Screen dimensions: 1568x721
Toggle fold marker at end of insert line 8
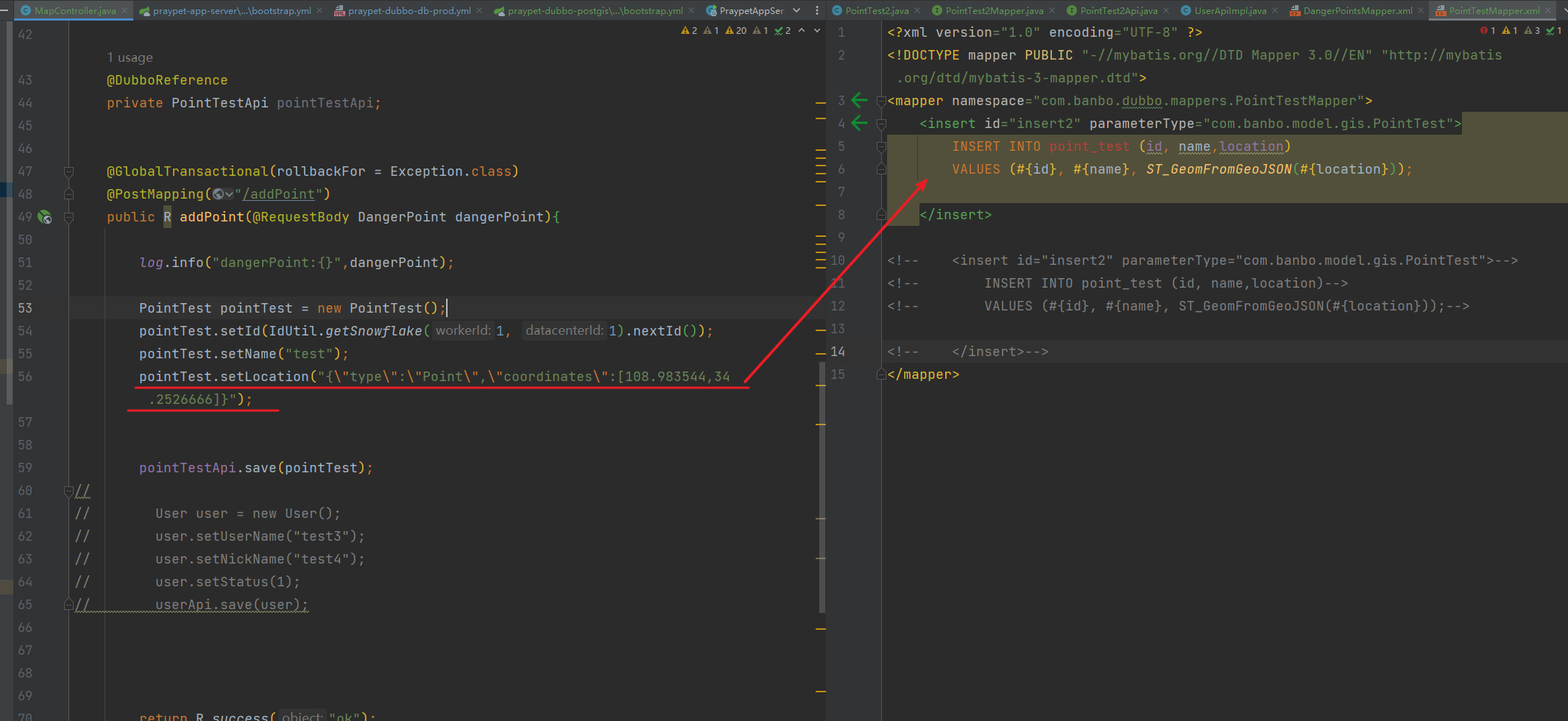click(x=881, y=215)
